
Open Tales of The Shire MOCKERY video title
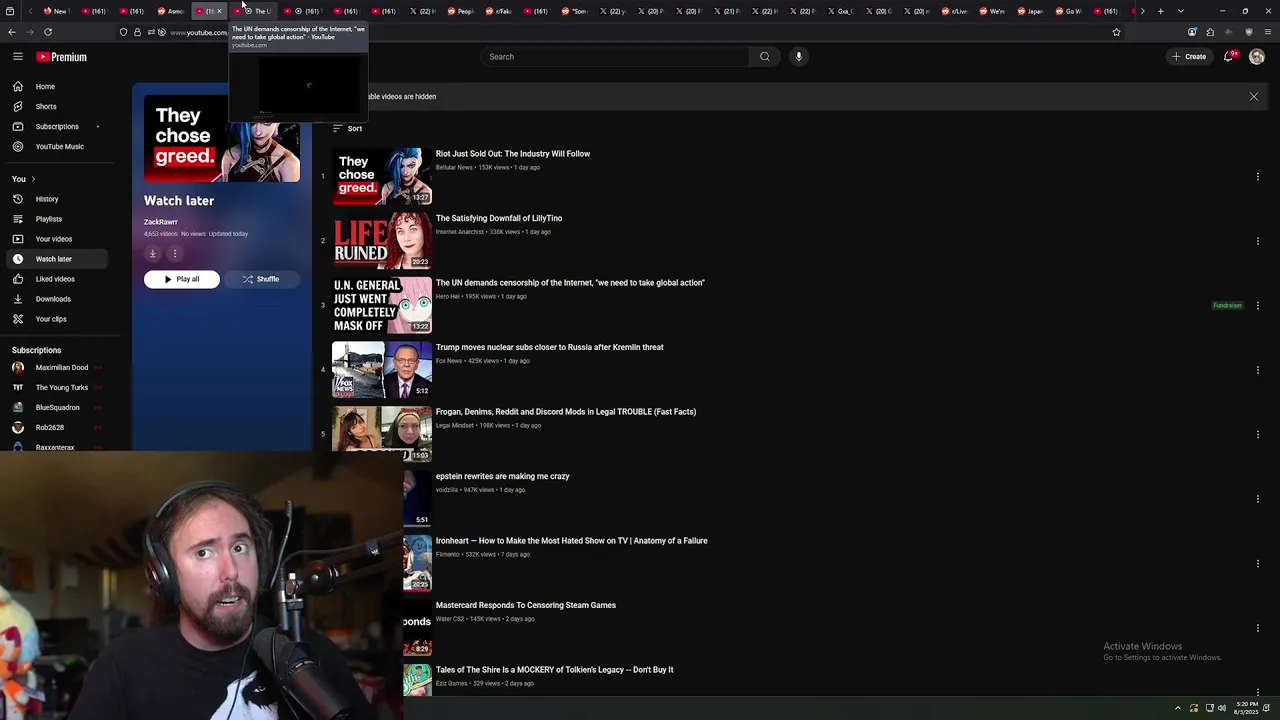555,670
